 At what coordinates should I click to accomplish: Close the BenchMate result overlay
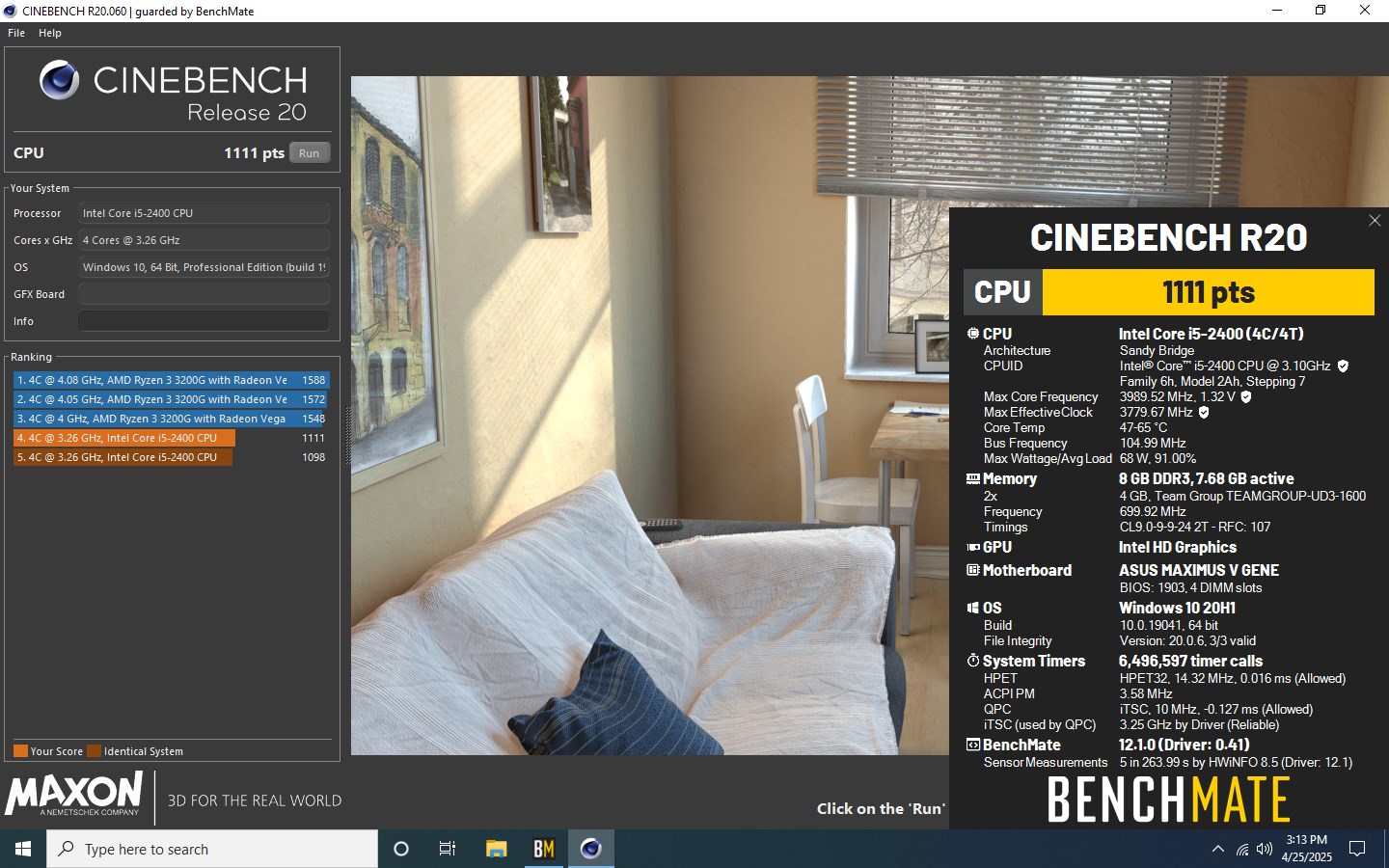pyautogui.click(x=1375, y=221)
